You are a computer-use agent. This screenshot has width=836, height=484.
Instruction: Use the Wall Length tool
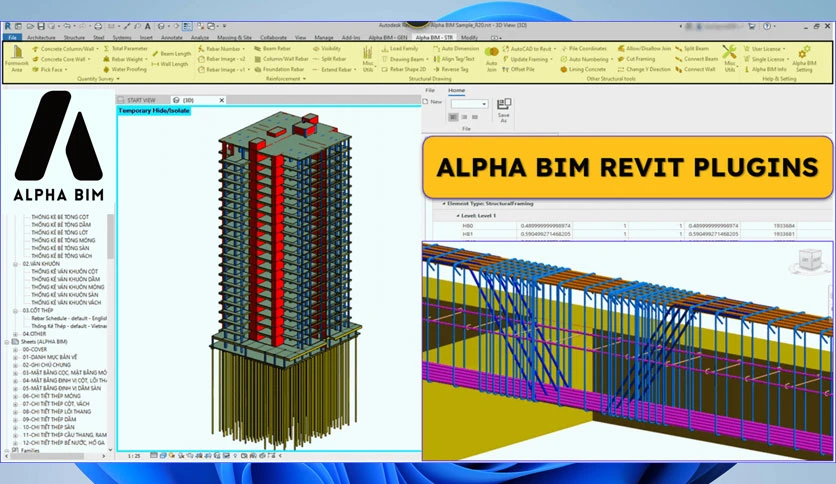click(x=170, y=64)
